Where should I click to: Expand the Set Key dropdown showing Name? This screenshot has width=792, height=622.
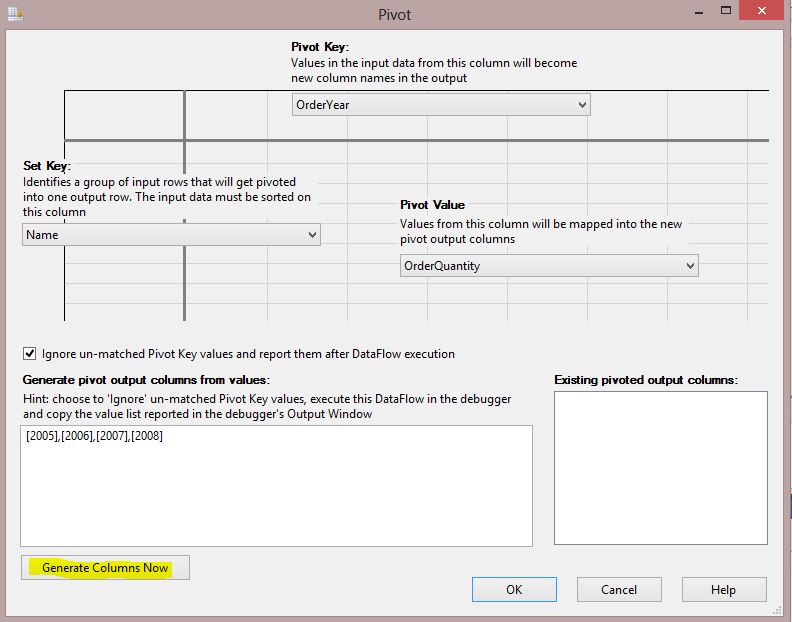coord(171,235)
